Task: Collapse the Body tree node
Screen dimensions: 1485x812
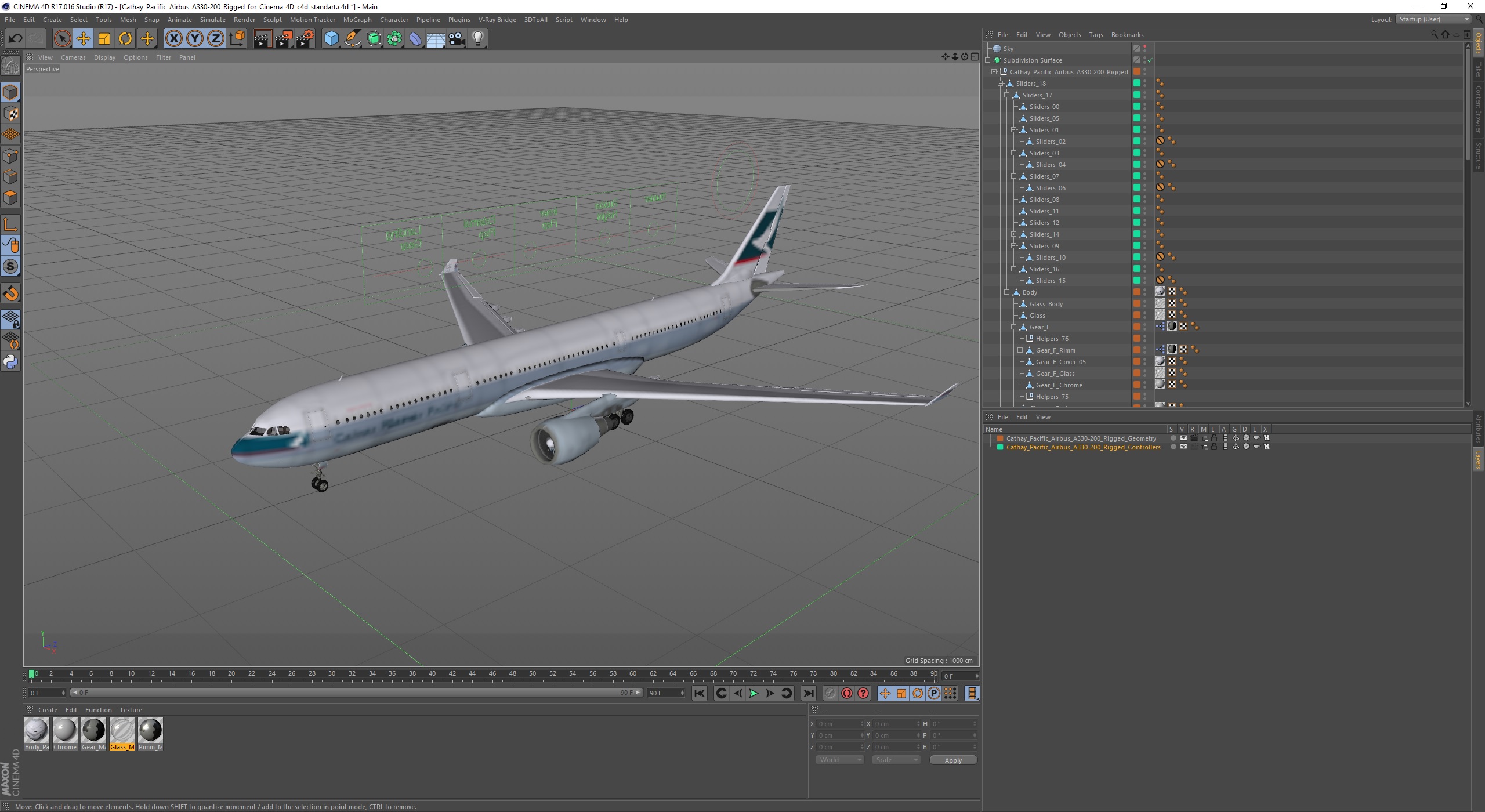Action: click(1008, 292)
